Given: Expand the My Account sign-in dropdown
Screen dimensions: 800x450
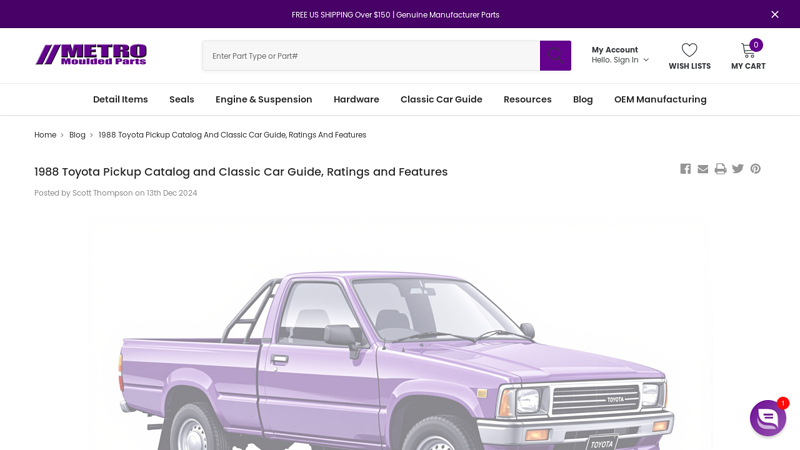Looking at the screenshot, I should click(x=620, y=55).
